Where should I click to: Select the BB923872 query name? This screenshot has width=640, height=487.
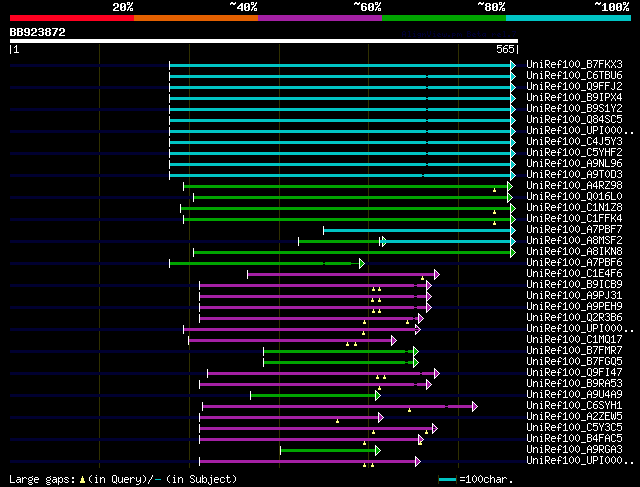click(38, 32)
